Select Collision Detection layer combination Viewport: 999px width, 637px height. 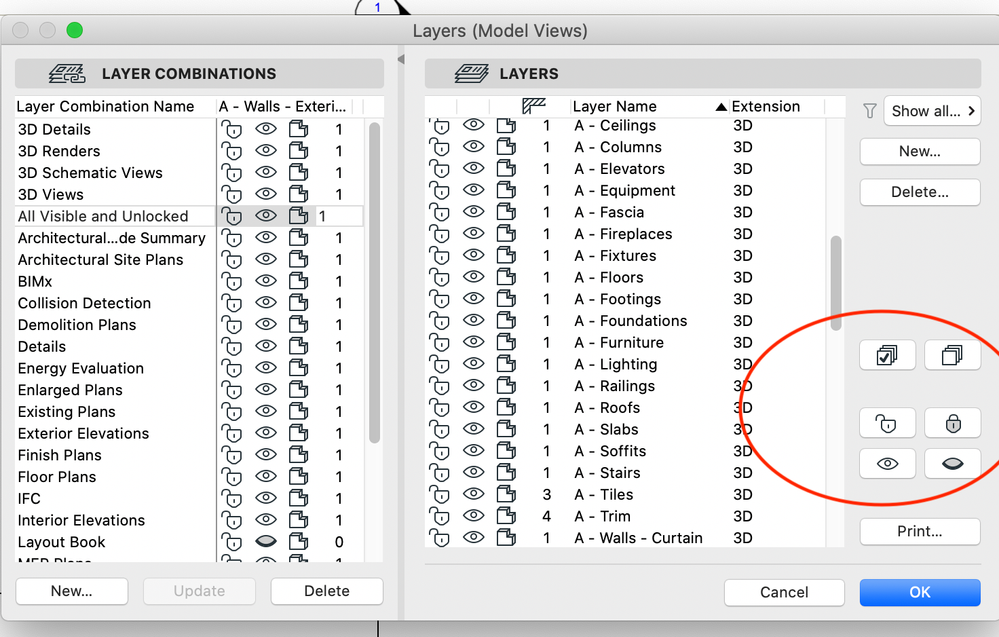[84, 303]
